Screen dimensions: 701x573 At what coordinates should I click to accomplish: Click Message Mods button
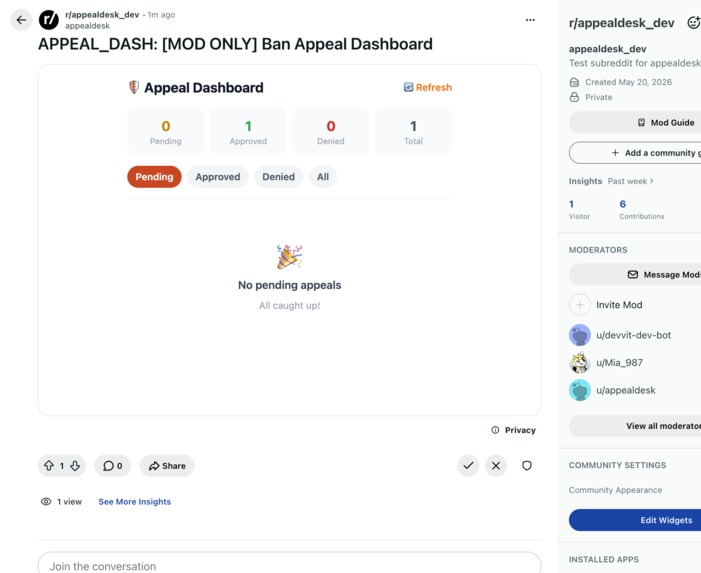[635, 274]
